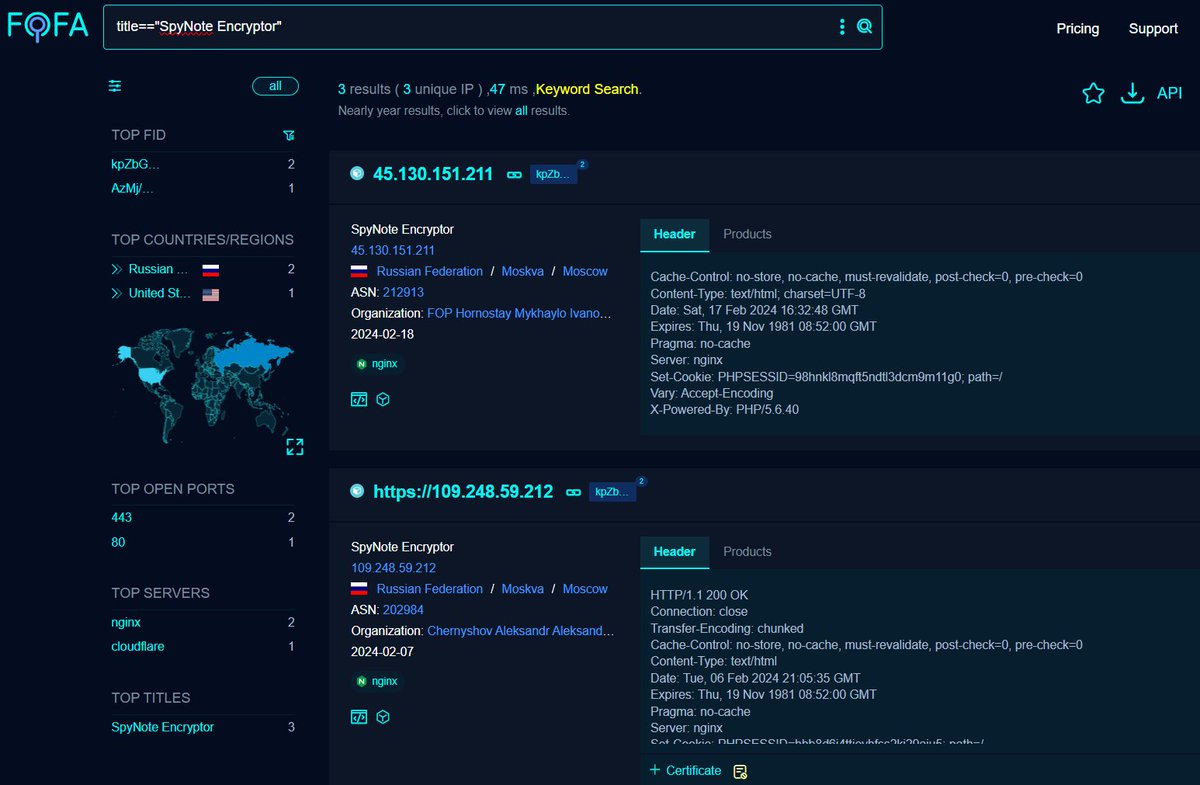Open the Pricing page
This screenshot has height=785, width=1200.
click(x=1077, y=28)
